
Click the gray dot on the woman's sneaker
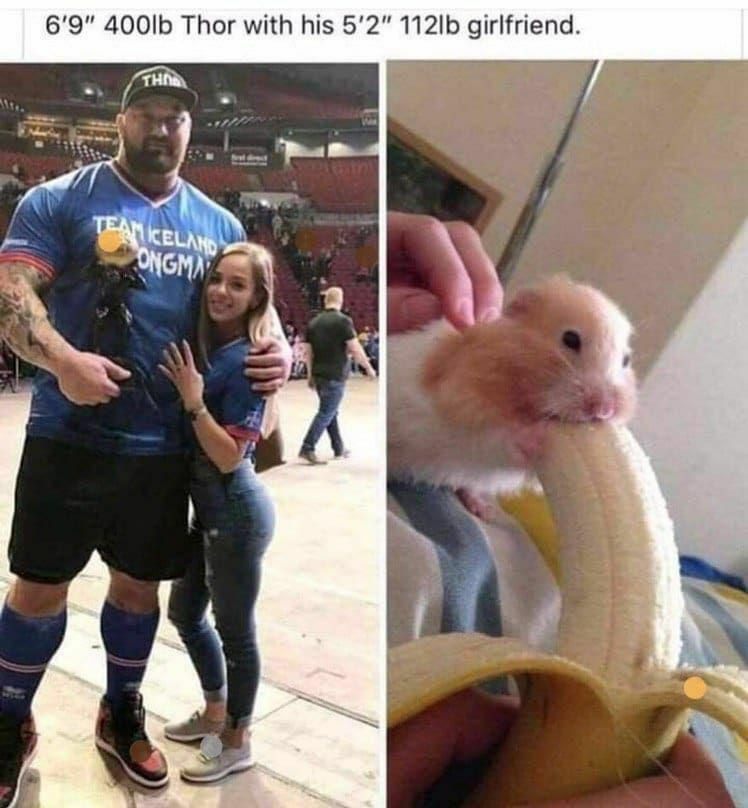pos(211,746)
